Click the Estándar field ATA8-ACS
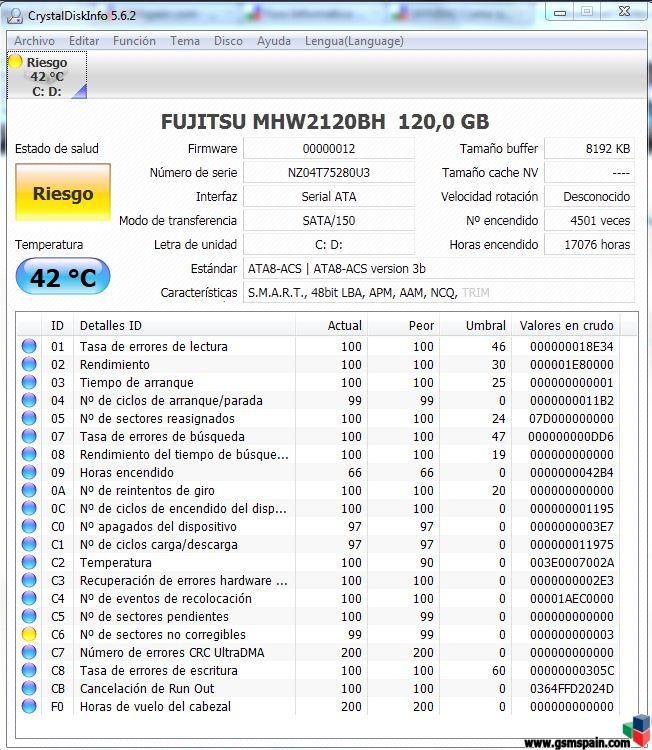The width and height of the screenshot is (652, 750). pos(439,268)
